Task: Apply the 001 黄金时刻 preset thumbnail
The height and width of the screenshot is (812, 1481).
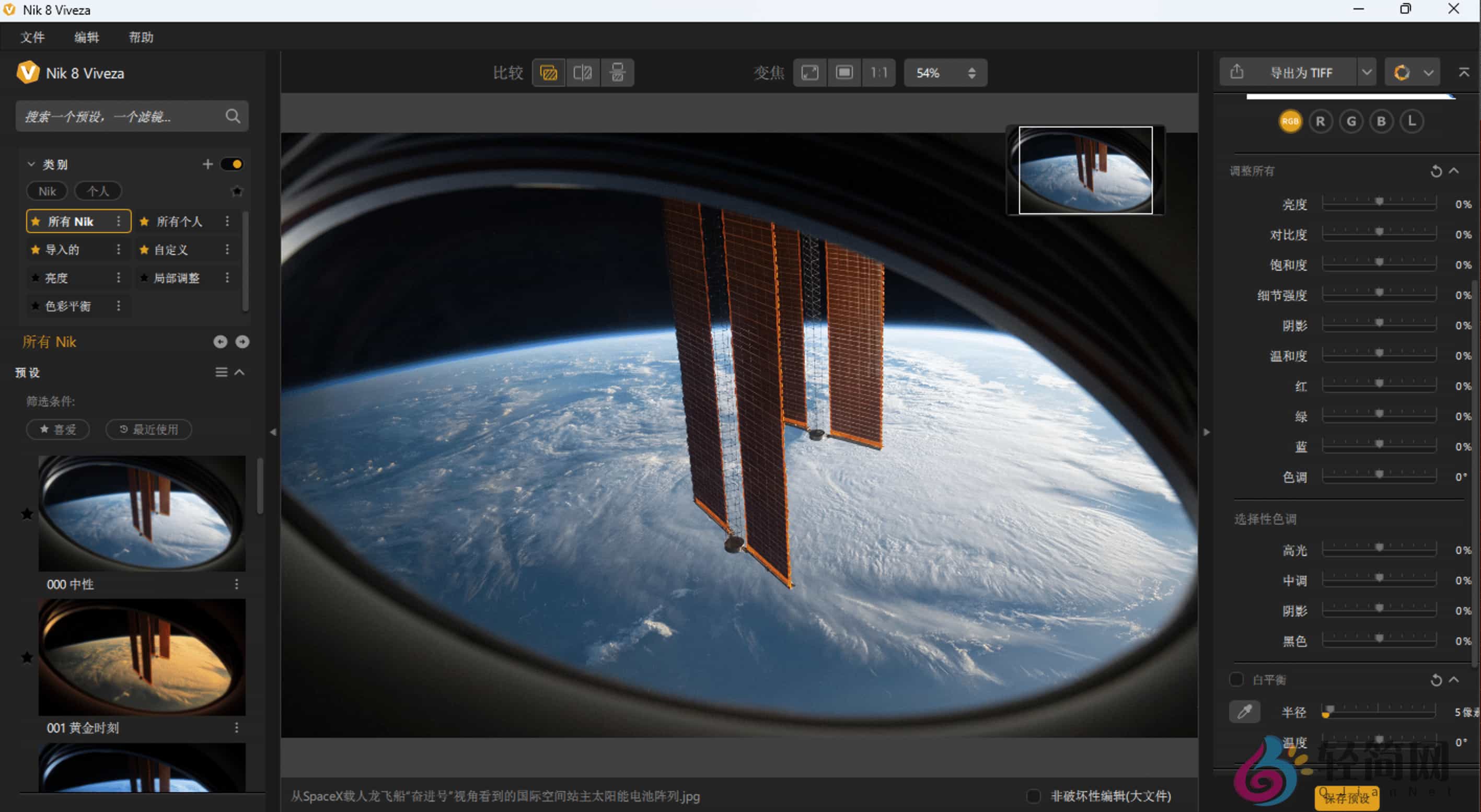Action: click(x=142, y=657)
